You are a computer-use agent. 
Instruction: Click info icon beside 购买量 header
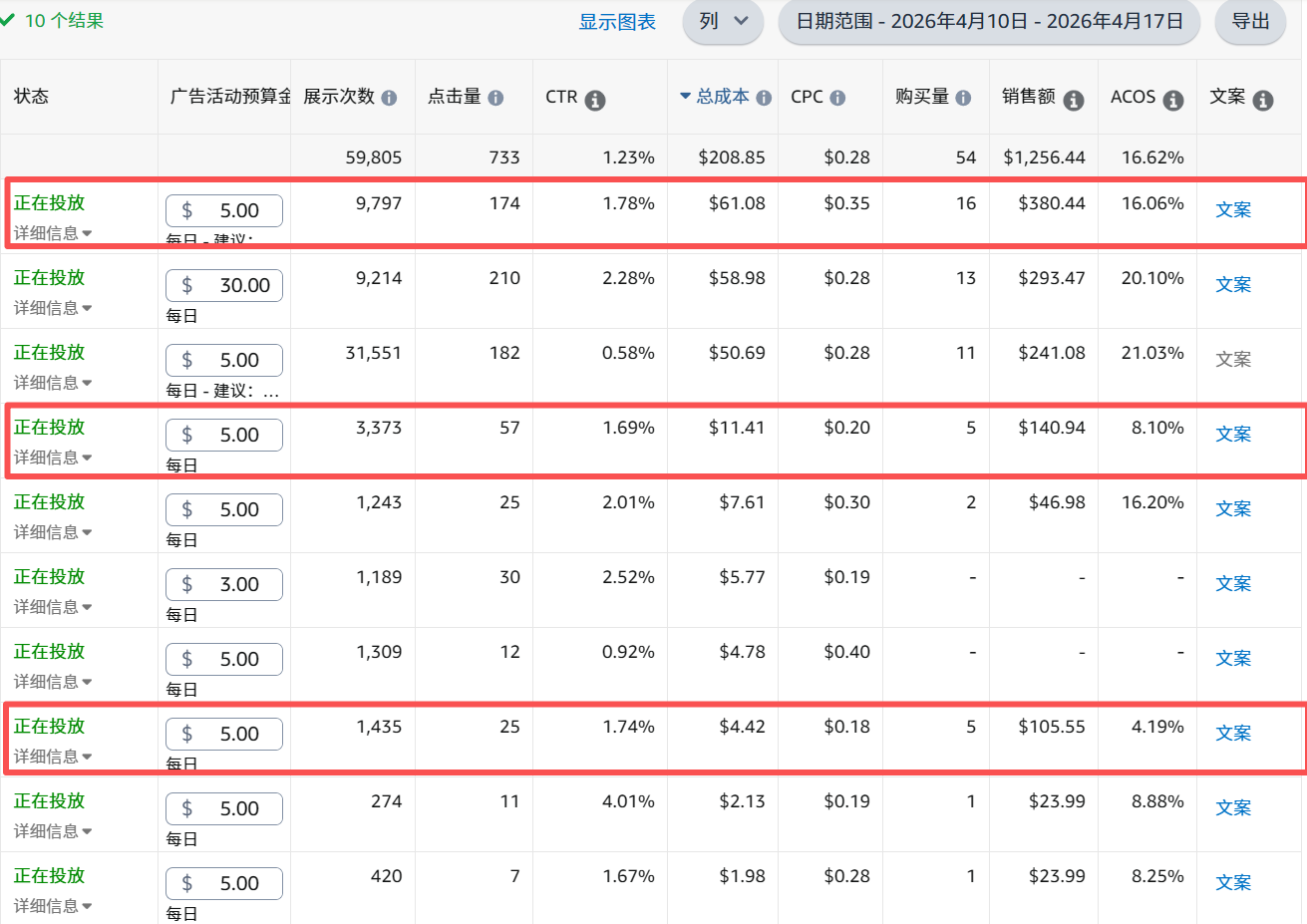coord(963,98)
